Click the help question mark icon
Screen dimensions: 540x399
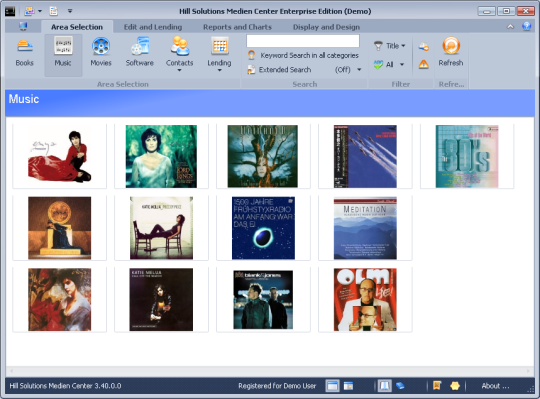[526, 26]
